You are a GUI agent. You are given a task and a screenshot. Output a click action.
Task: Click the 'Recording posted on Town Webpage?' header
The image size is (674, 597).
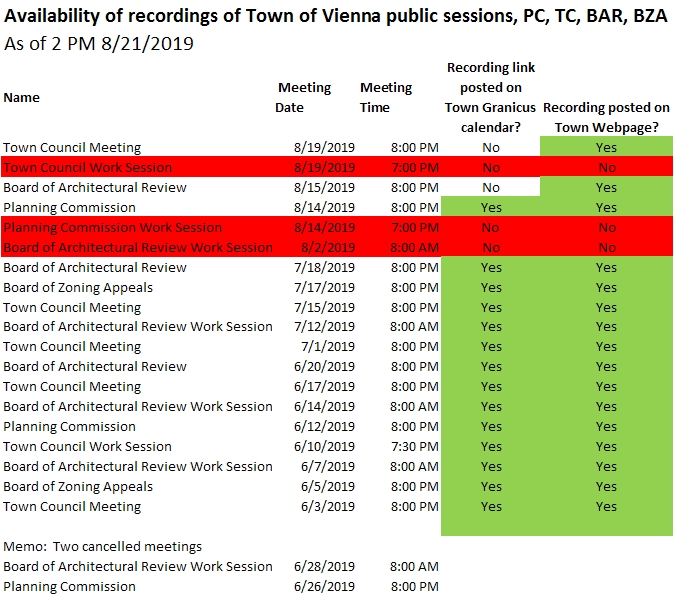[607, 117]
